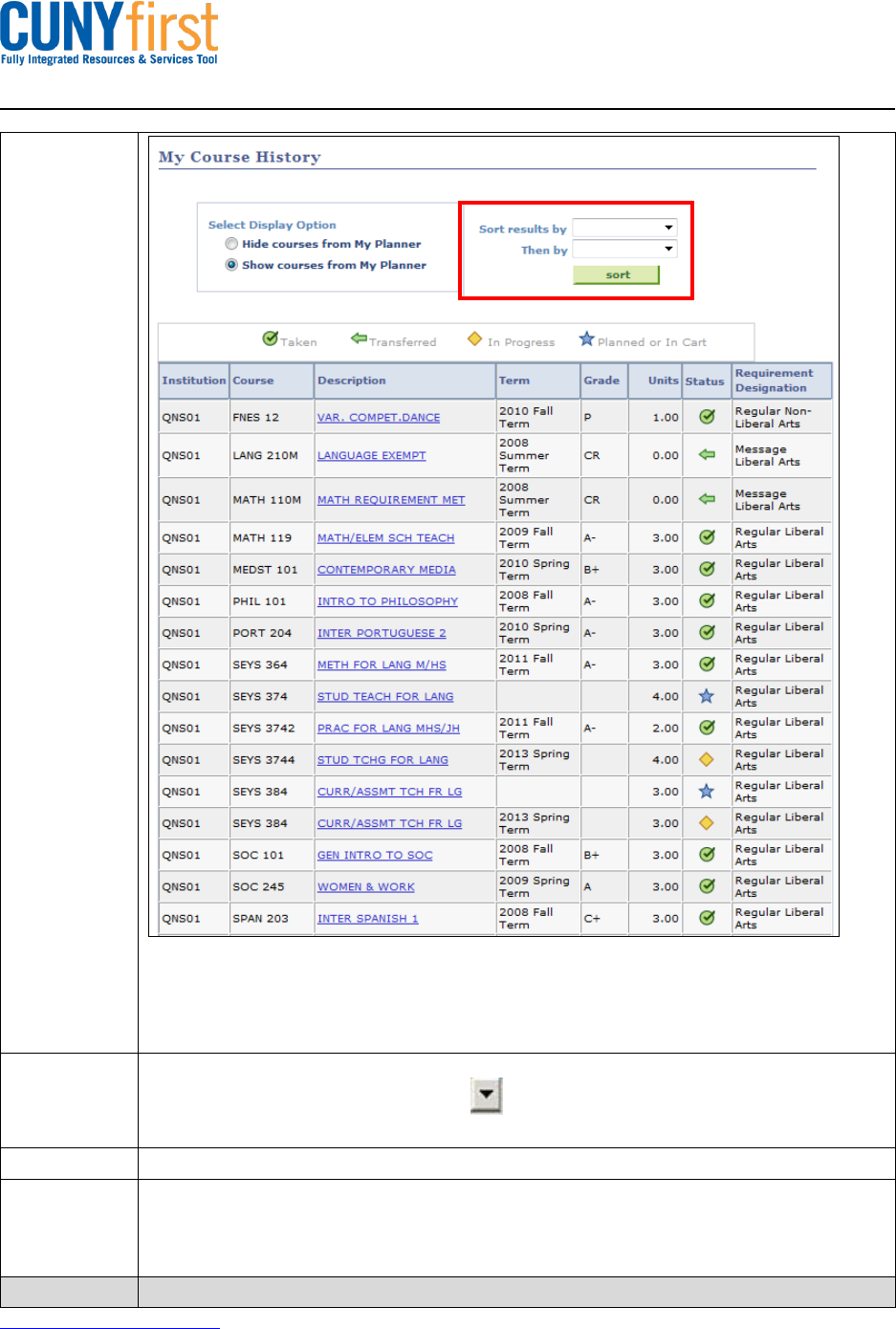Click Taken status icon for SEYS 364
Screen dimensions: 896x1329
[x=707, y=664]
